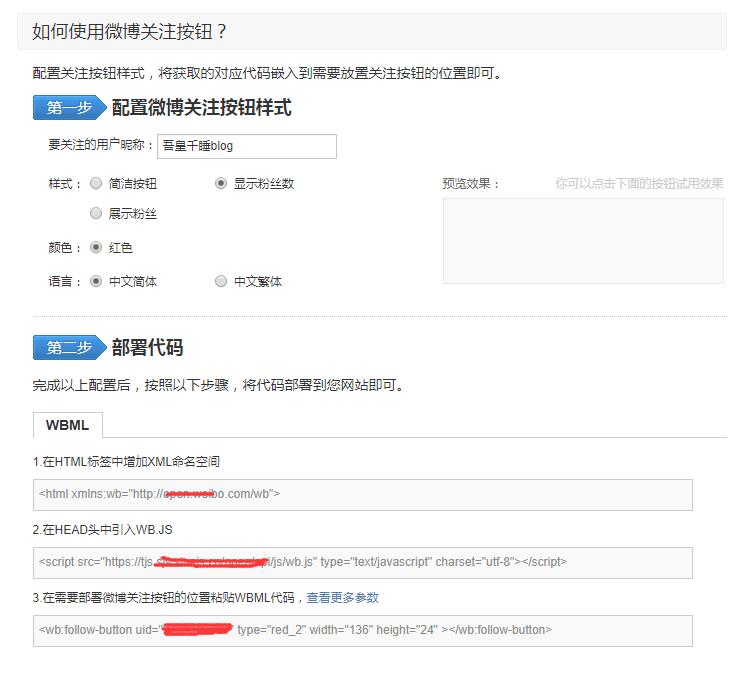Click the user nickname input field
Screen dimensions: 742x686
pos(246,146)
